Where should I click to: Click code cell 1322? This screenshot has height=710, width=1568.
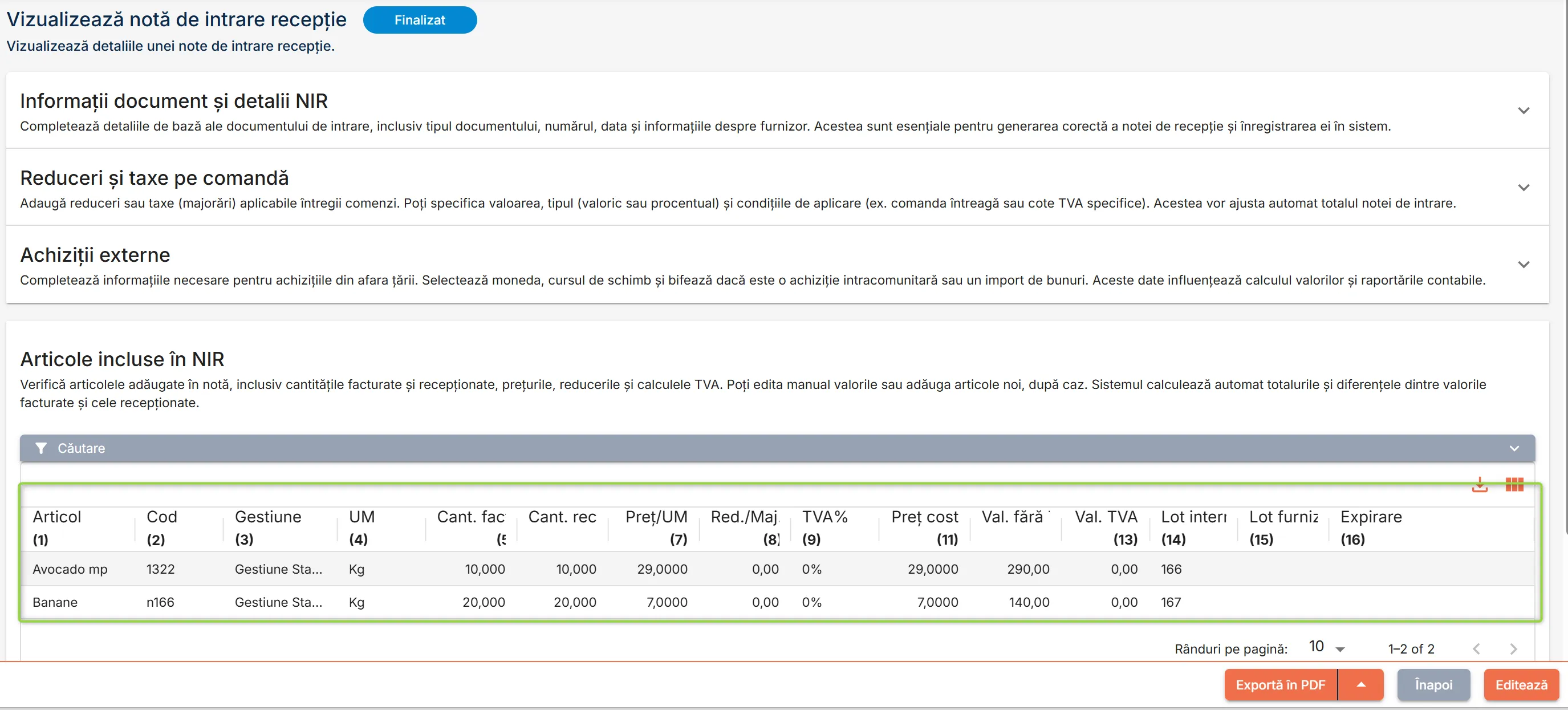point(161,569)
